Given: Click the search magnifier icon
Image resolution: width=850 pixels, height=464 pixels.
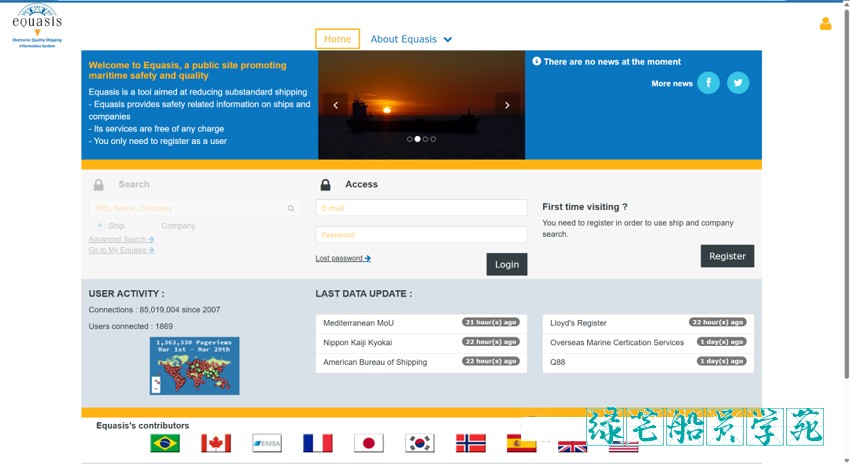Looking at the screenshot, I should coord(291,208).
